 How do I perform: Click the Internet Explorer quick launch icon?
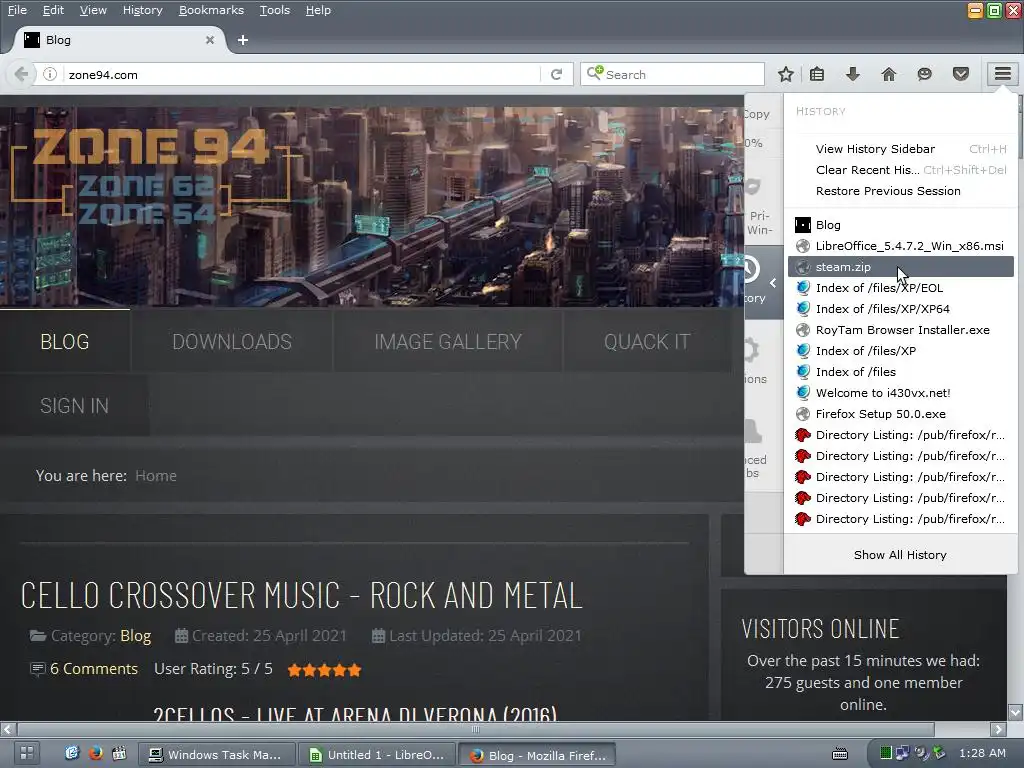point(72,753)
